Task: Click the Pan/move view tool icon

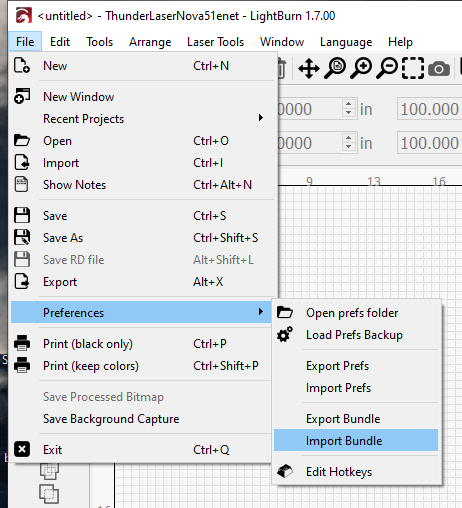Action: point(309,69)
